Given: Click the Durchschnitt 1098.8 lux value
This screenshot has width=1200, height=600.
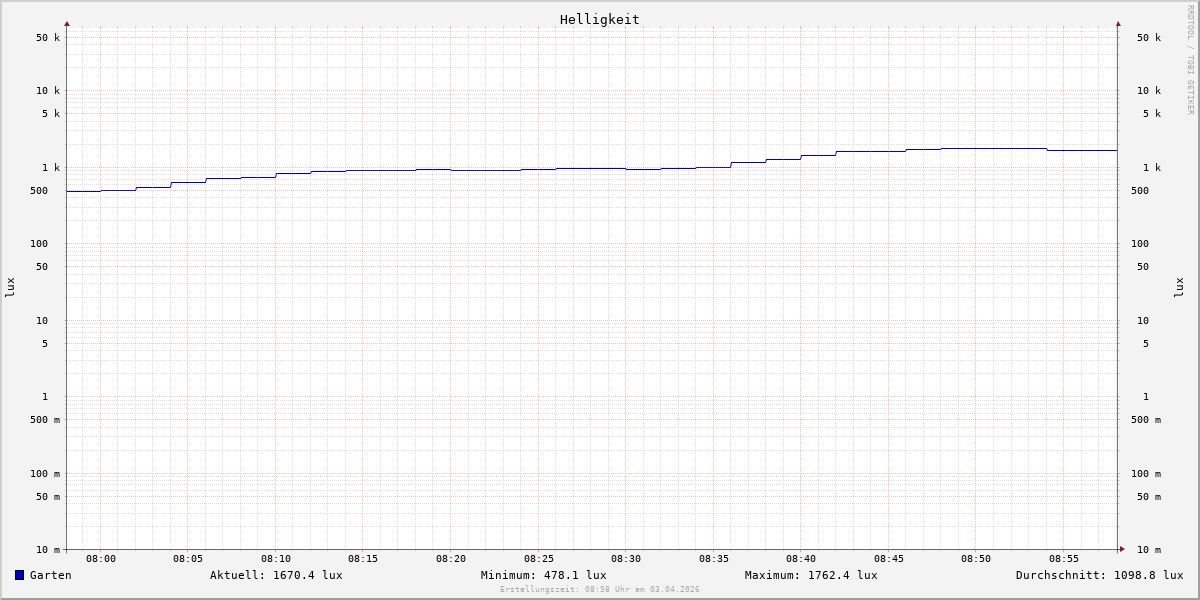Looking at the screenshot, I should [1099, 575].
